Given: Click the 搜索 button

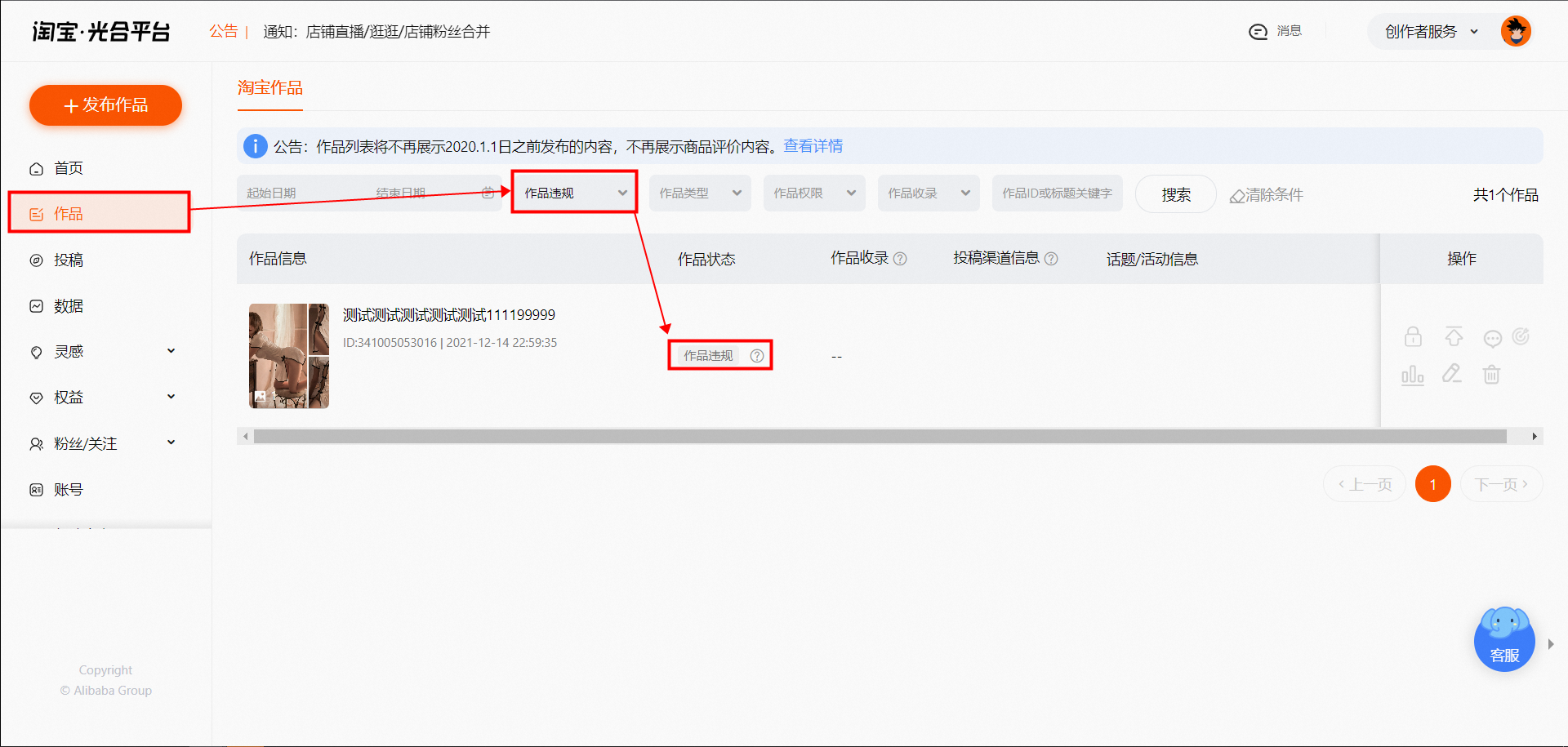Looking at the screenshot, I should (x=1176, y=194).
